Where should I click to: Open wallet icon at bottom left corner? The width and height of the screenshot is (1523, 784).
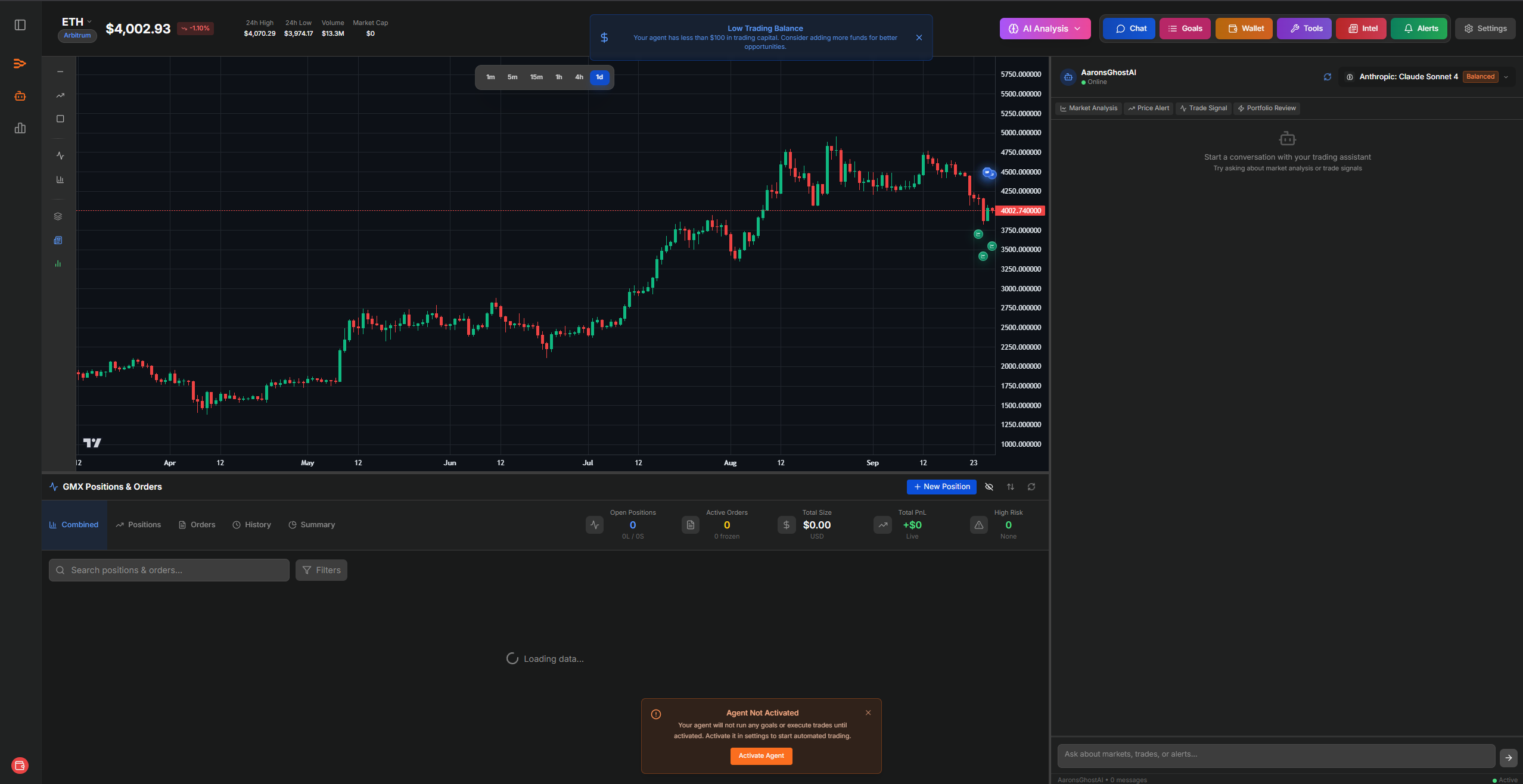pyautogui.click(x=20, y=766)
